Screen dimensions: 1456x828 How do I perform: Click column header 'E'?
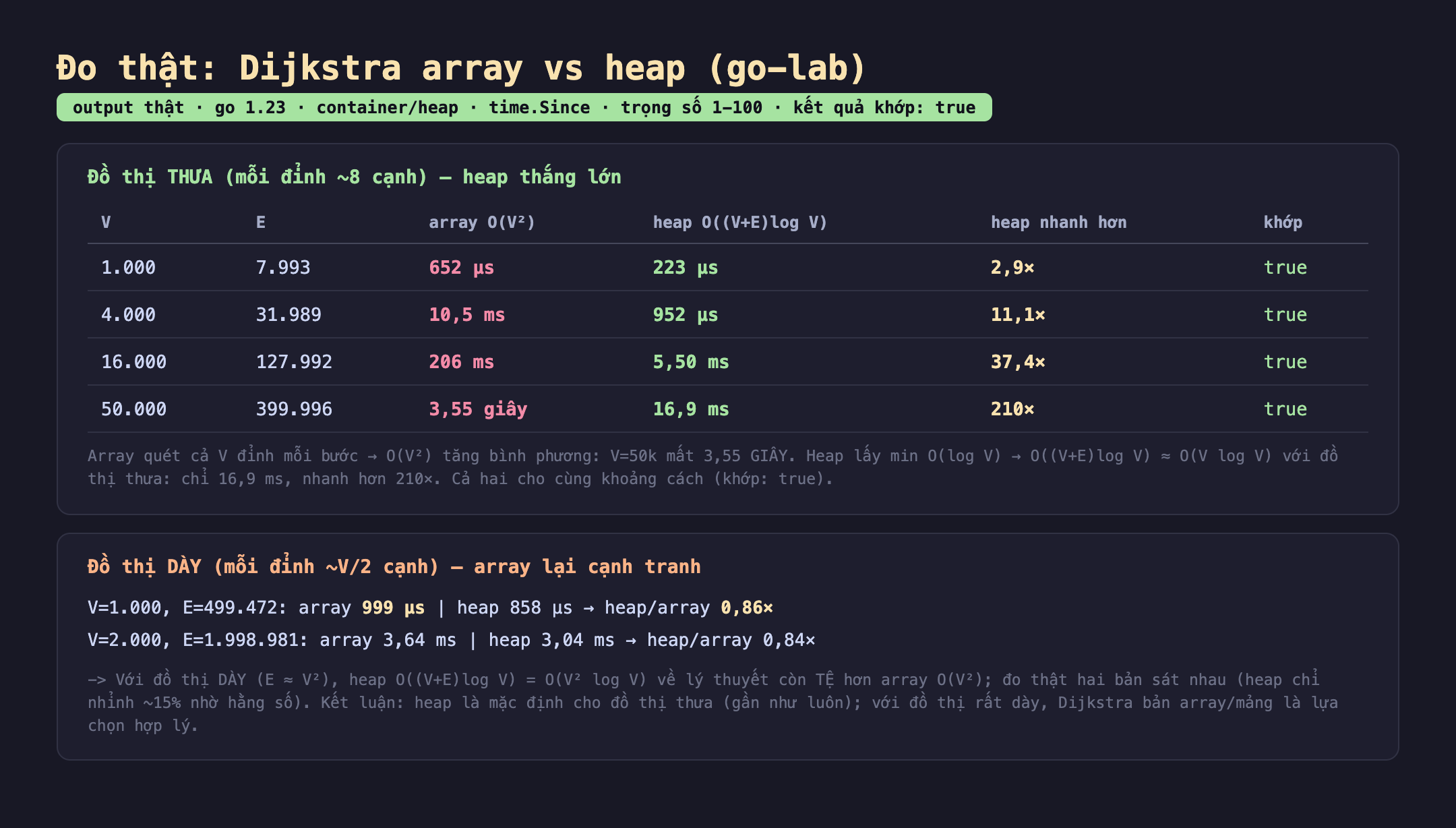tap(261, 223)
